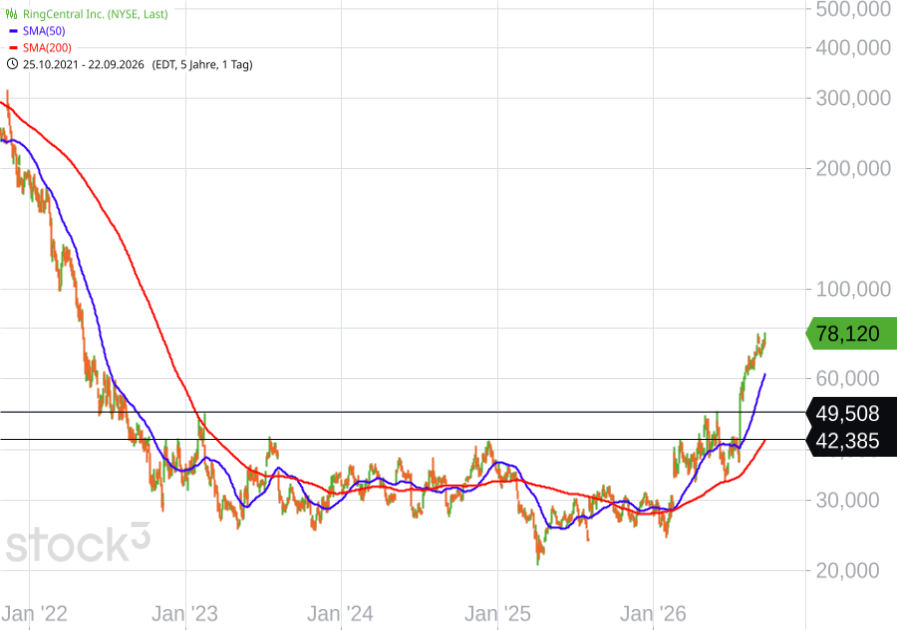Click the 200,000 price axis label
Image resolution: width=897 pixels, height=630 pixels.
point(853,168)
